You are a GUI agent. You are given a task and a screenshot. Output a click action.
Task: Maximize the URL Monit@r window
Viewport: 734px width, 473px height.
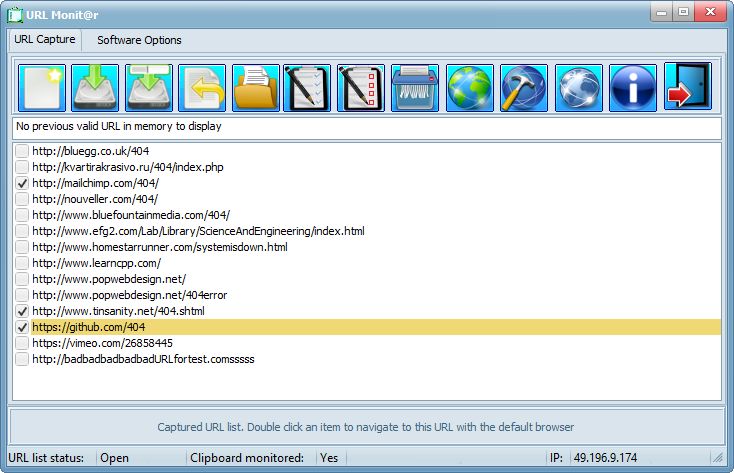683,12
